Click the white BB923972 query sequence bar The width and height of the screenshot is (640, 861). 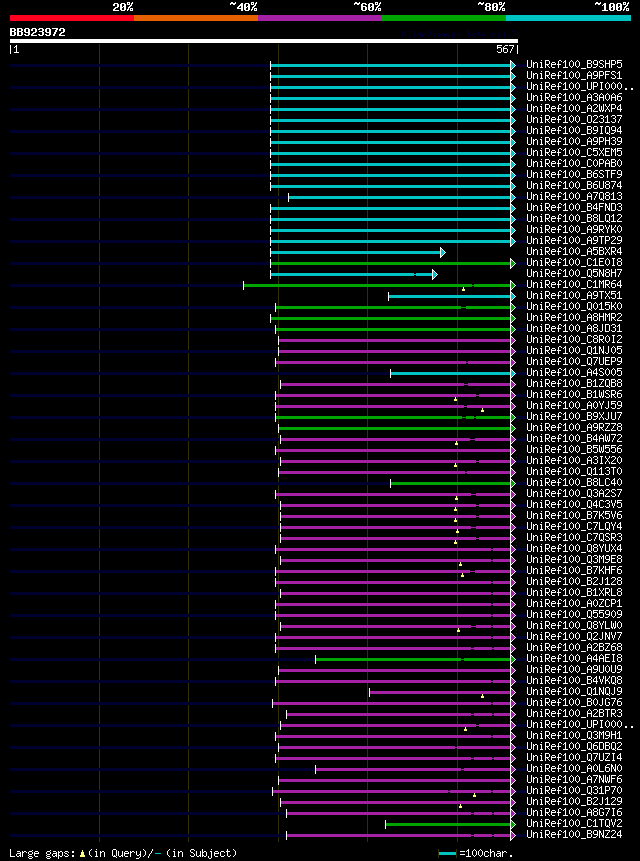pyautogui.click(x=263, y=41)
